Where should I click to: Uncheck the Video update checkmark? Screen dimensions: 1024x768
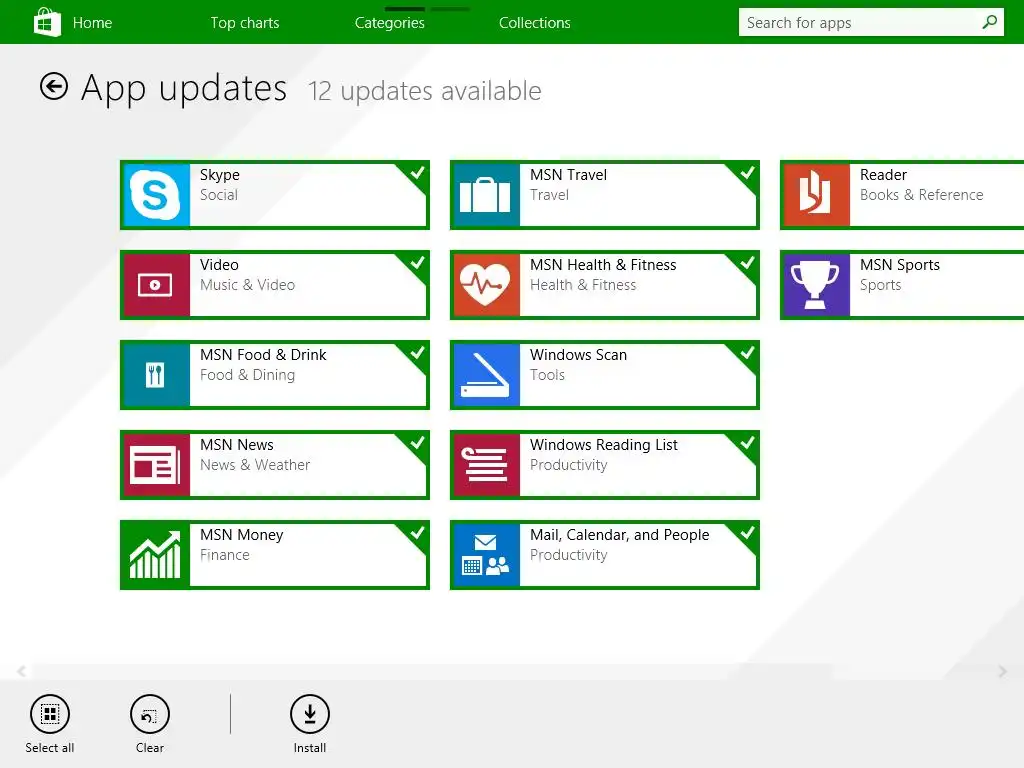[x=417, y=263]
